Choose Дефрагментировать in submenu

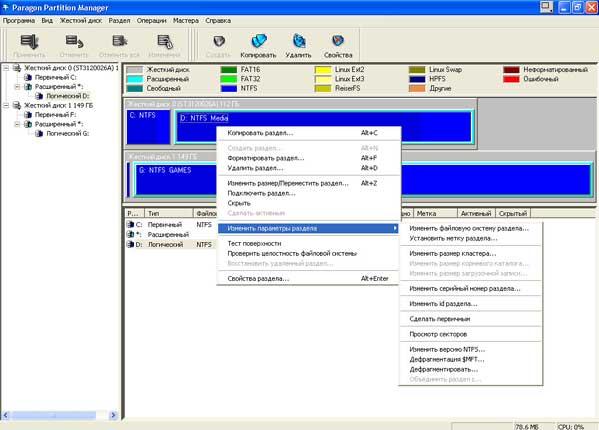pyautogui.click(x=470, y=369)
